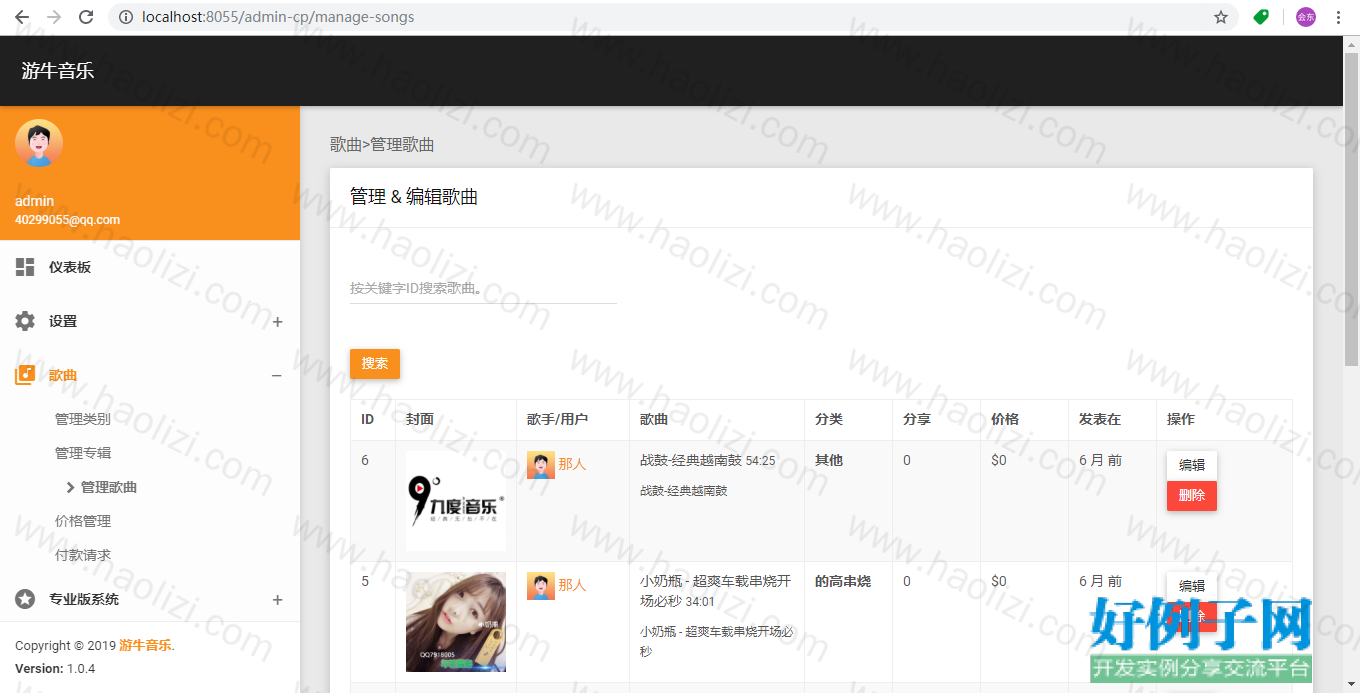Click the 歌曲>管理歌曲 breadcrumb
This screenshot has width=1360, height=693.
pyautogui.click(x=382, y=144)
